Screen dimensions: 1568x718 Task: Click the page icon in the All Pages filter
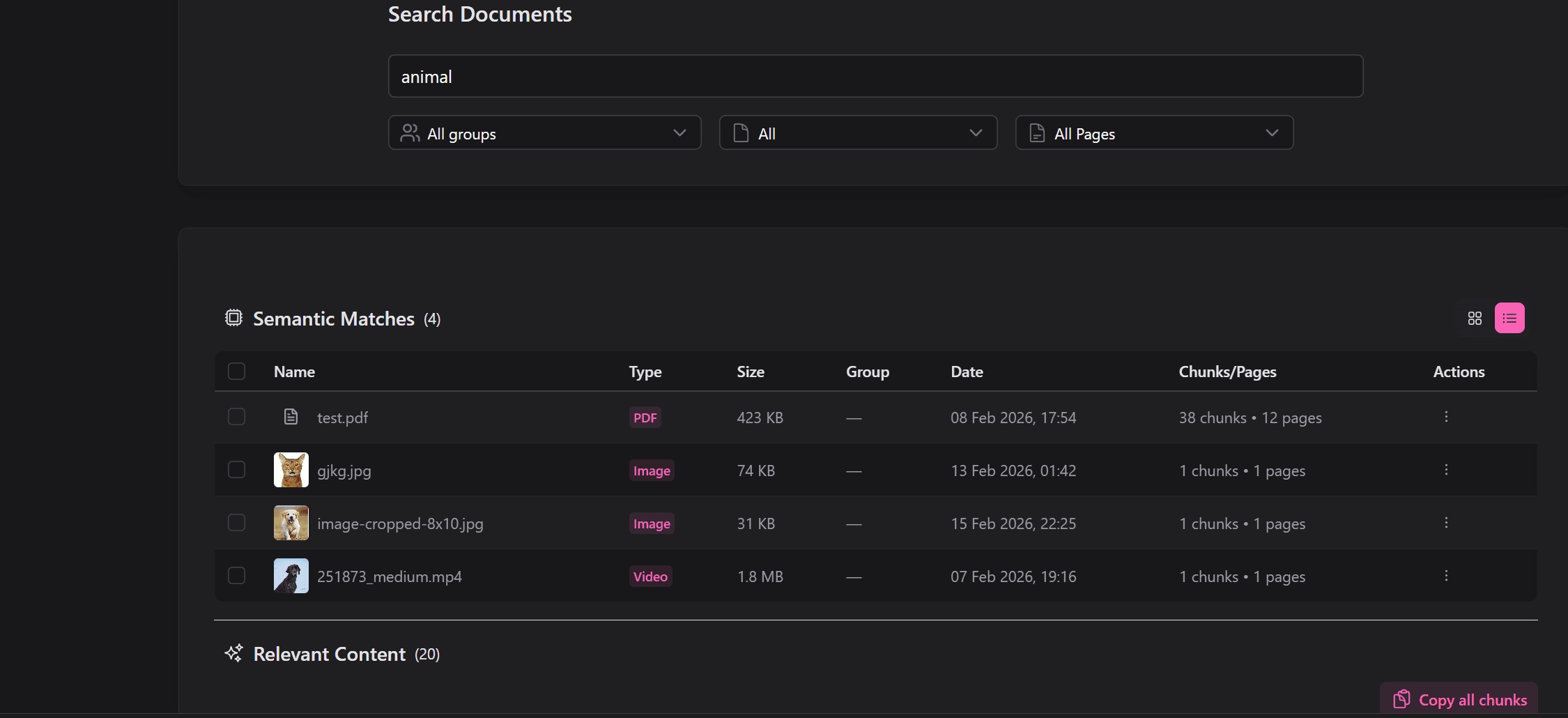pos(1036,132)
